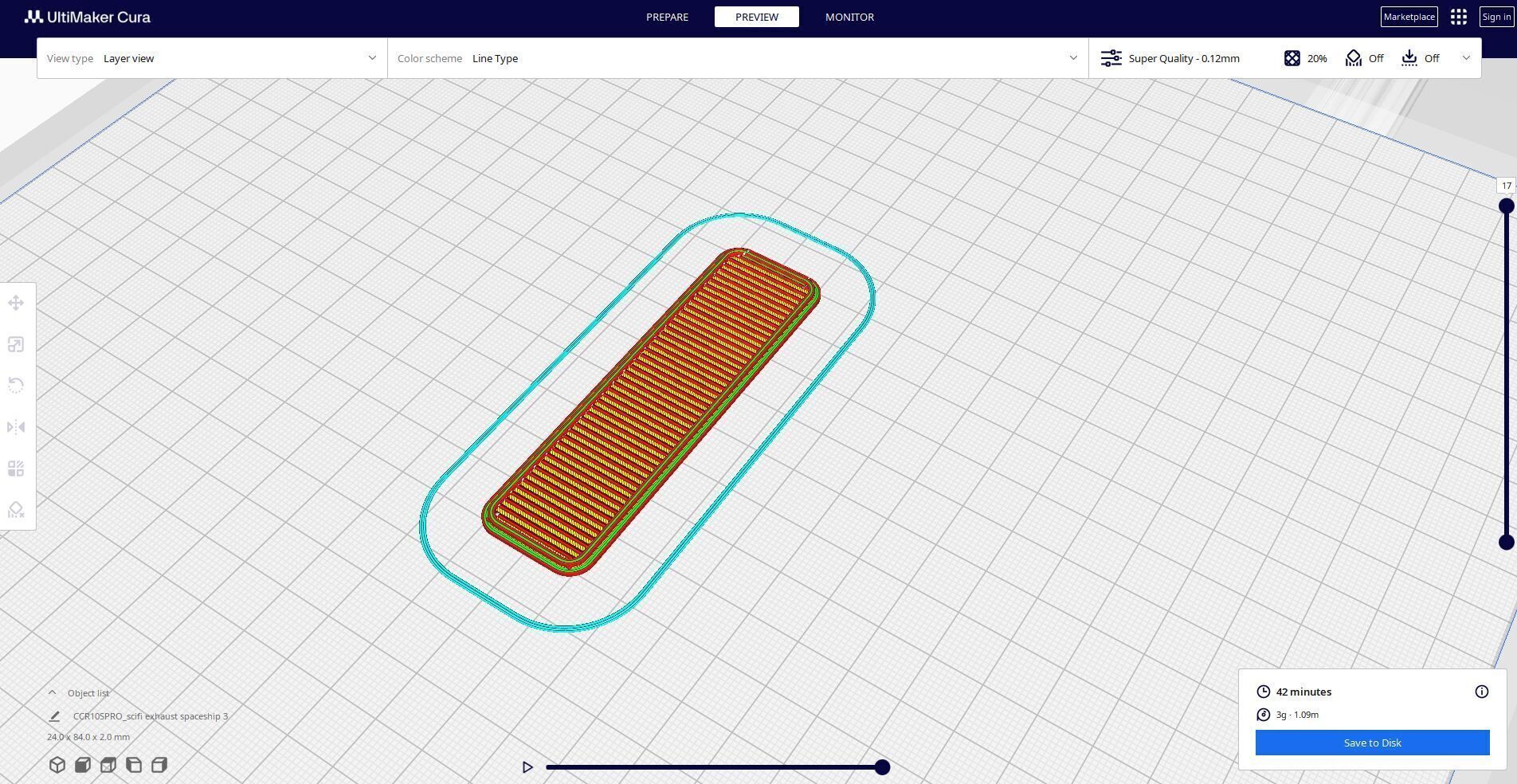Click the Sign in button
1517x784 pixels.
(1496, 17)
